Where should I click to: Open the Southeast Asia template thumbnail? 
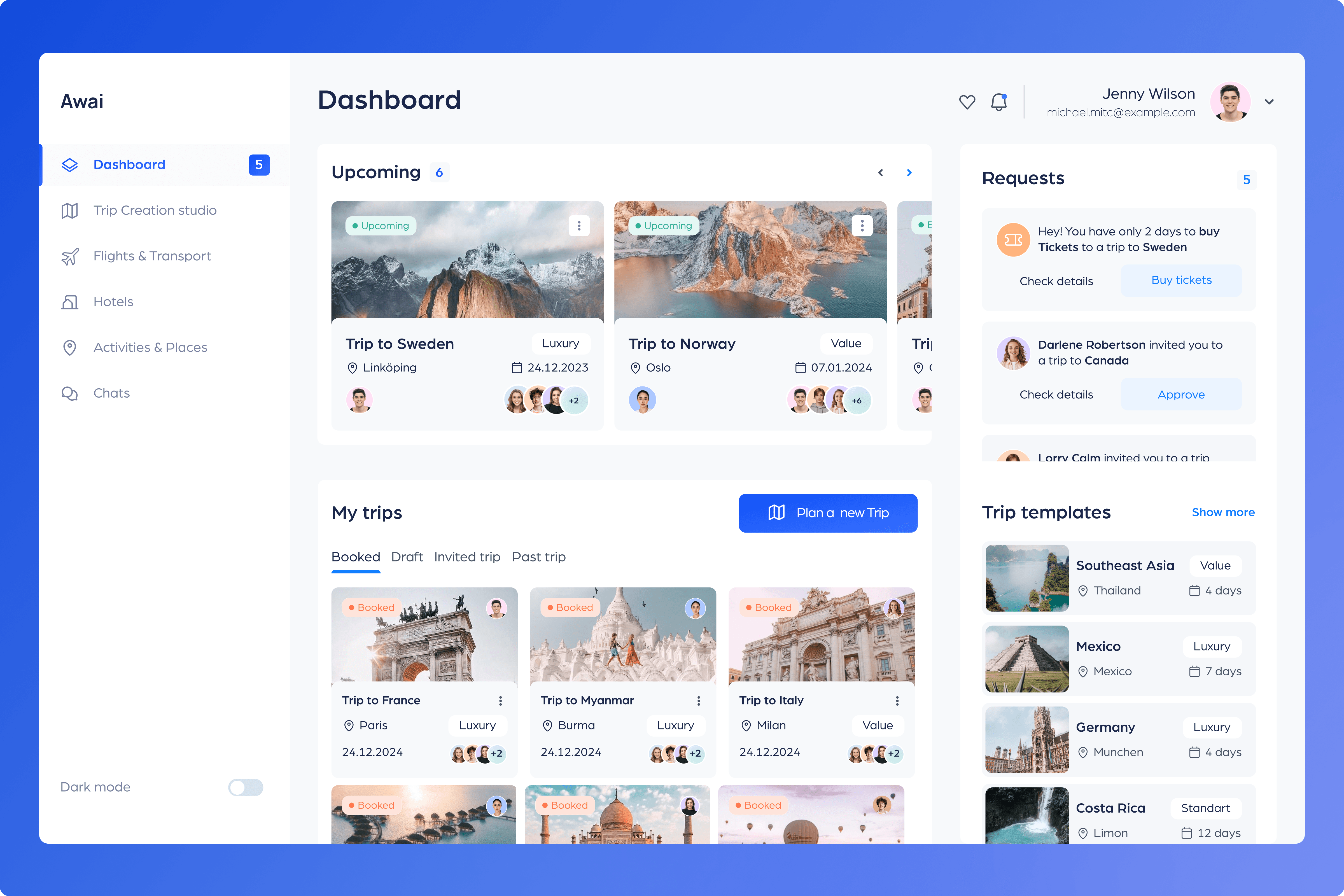point(1027,578)
